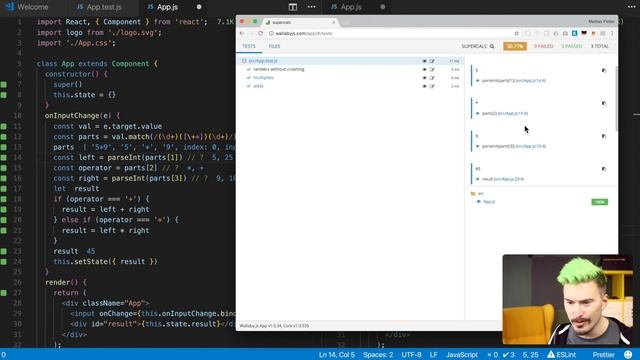The width and height of the screenshot is (640, 360).
Task: Click edit icon for 'multiplies' test
Action: (432, 78)
